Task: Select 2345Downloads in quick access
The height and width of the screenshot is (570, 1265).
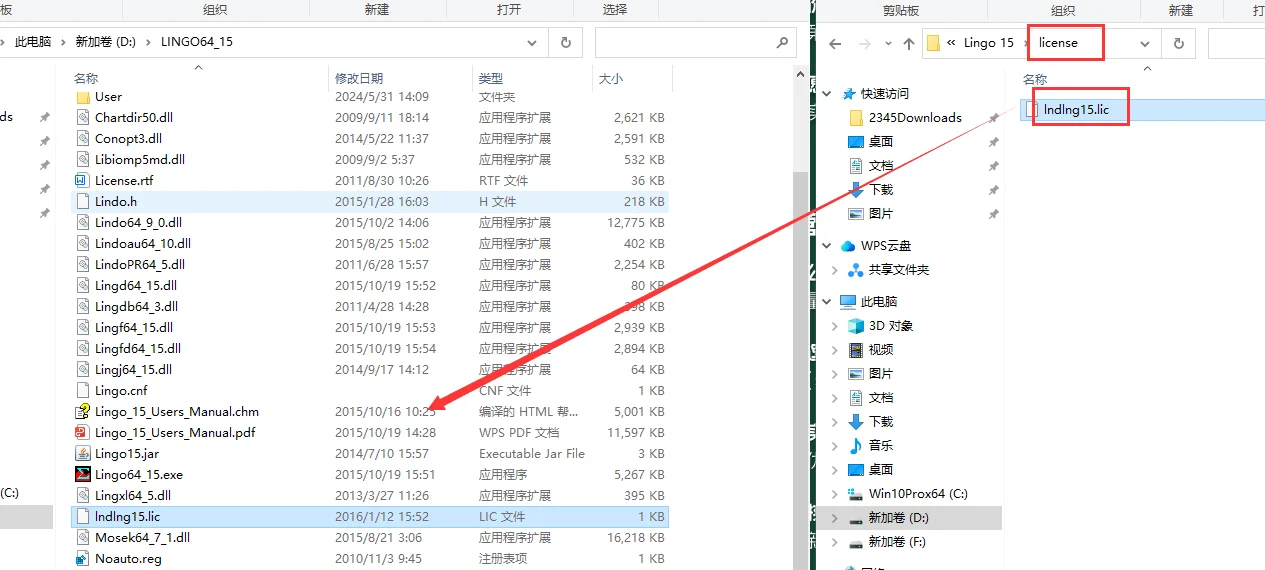Action: click(914, 118)
